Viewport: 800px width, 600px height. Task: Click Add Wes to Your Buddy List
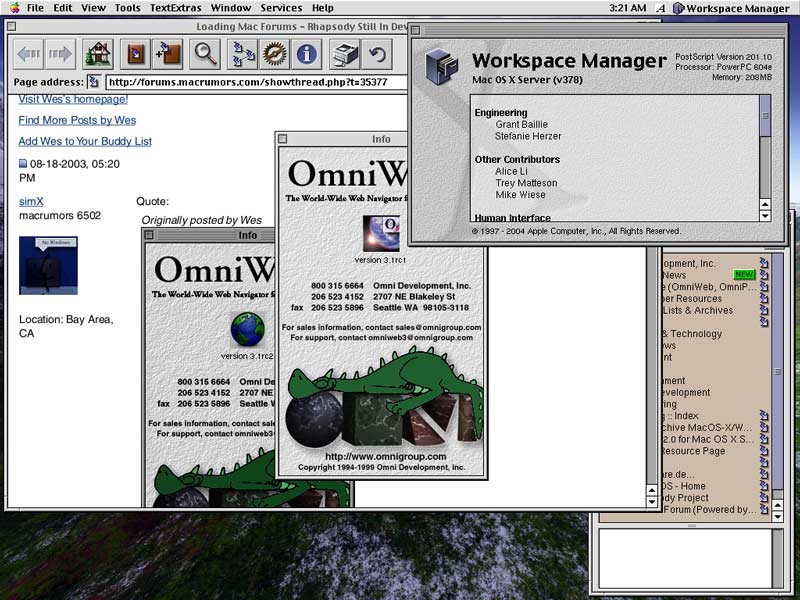click(x=85, y=141)
